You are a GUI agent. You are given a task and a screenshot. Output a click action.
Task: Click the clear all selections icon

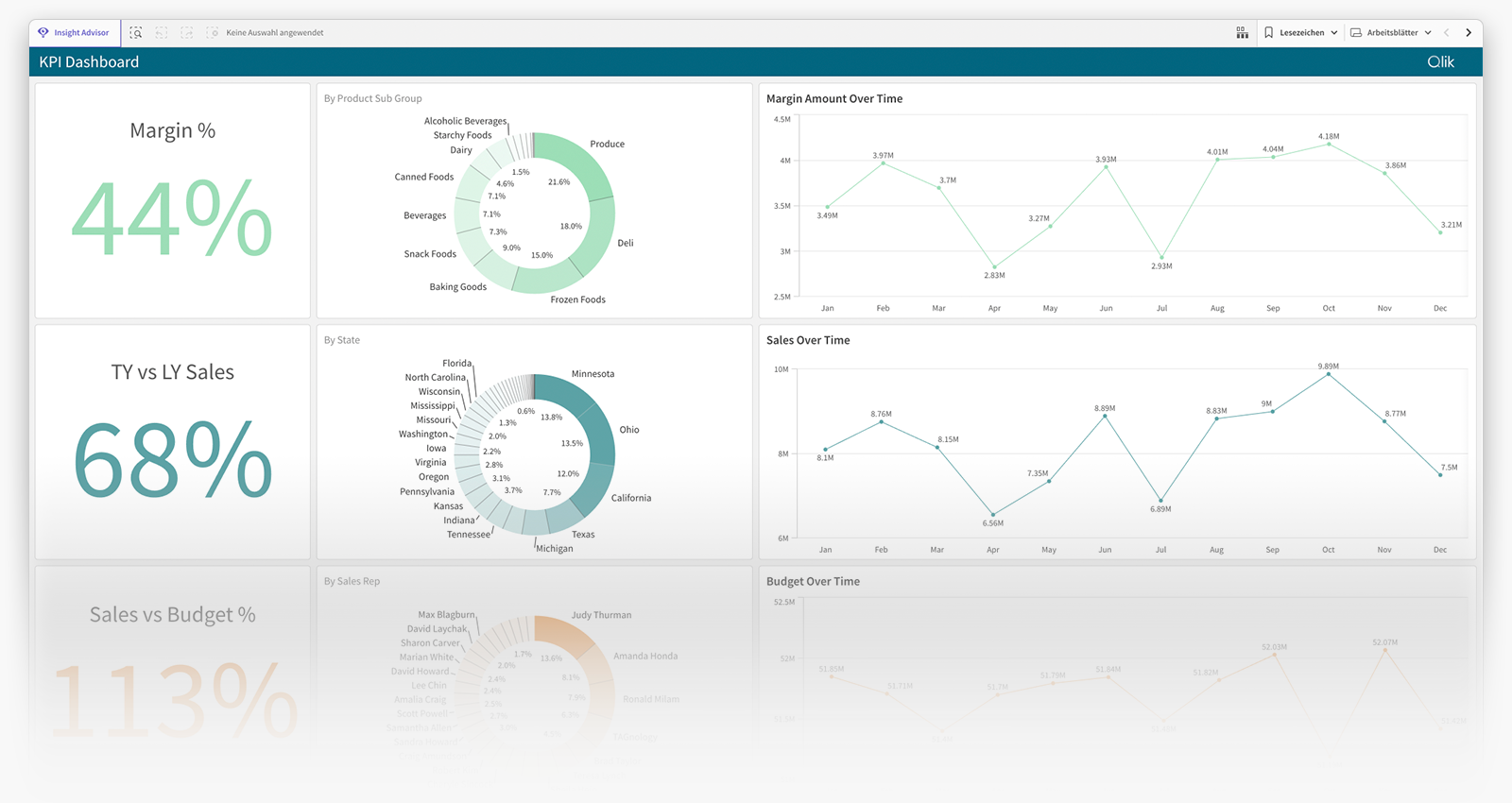click(x=213, y=33)
